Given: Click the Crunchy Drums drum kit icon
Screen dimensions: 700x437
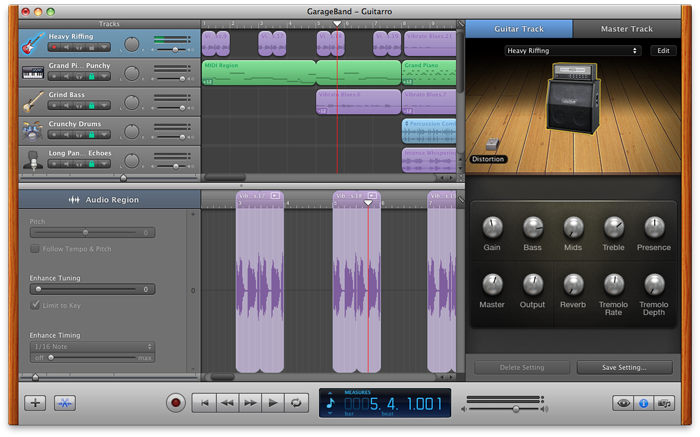Looking at the screenshot, I should click(33, 131).
